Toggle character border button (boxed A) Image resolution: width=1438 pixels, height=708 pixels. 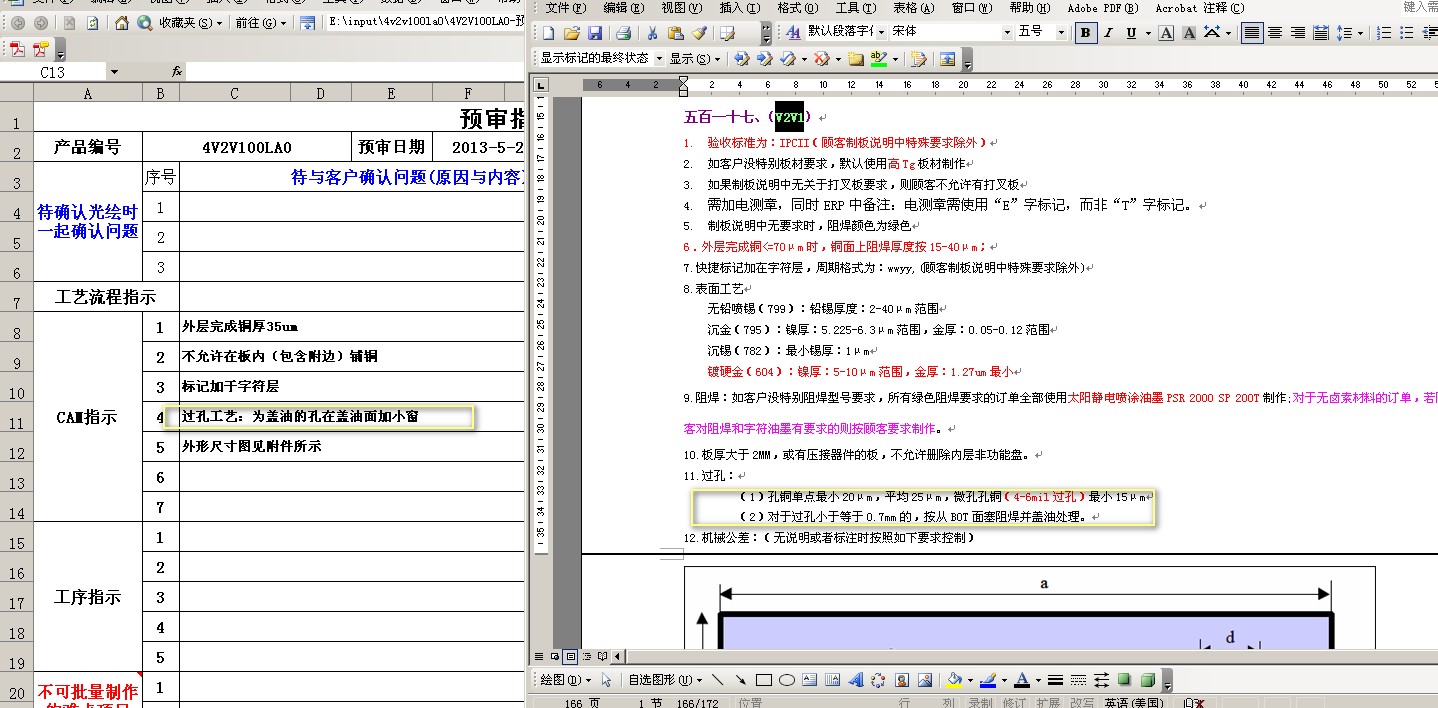click(1166, 33)
